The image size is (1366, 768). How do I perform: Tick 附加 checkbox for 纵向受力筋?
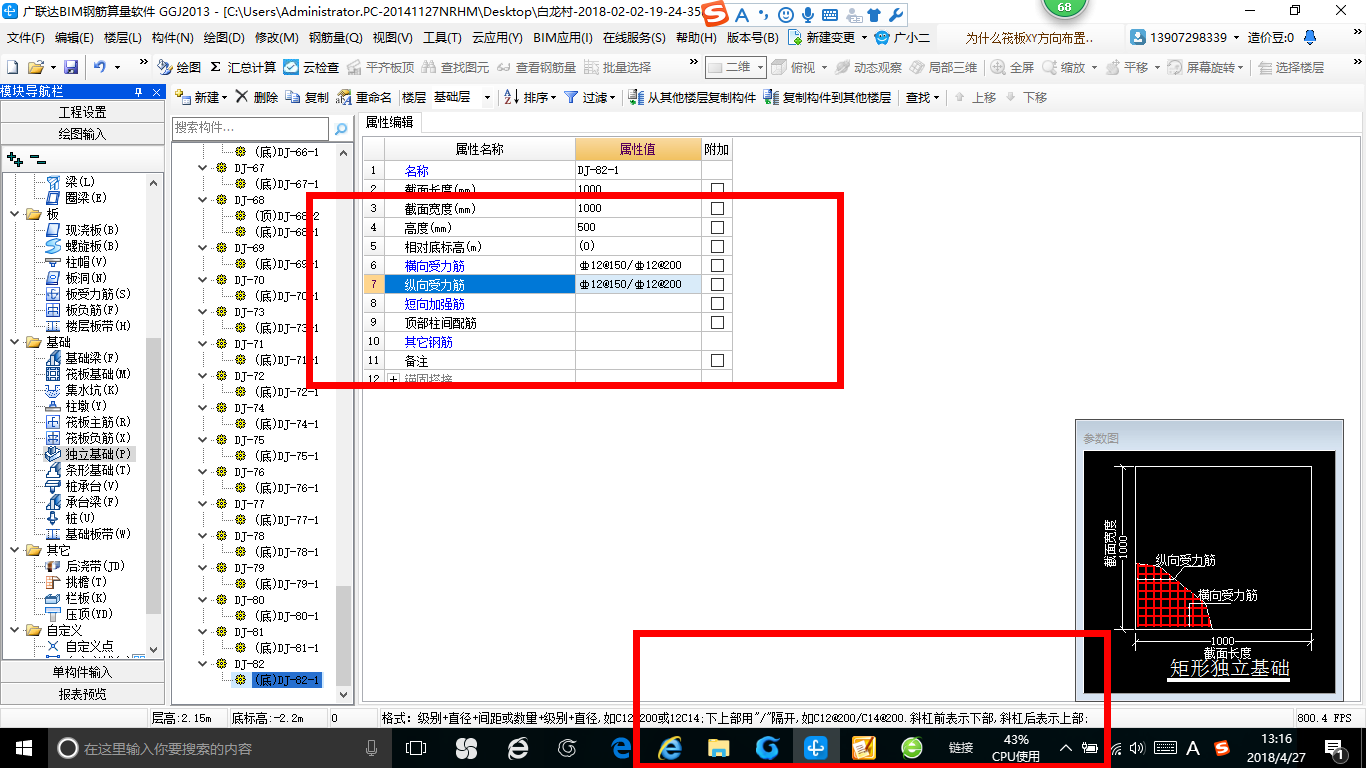click(x=717, y=284)
